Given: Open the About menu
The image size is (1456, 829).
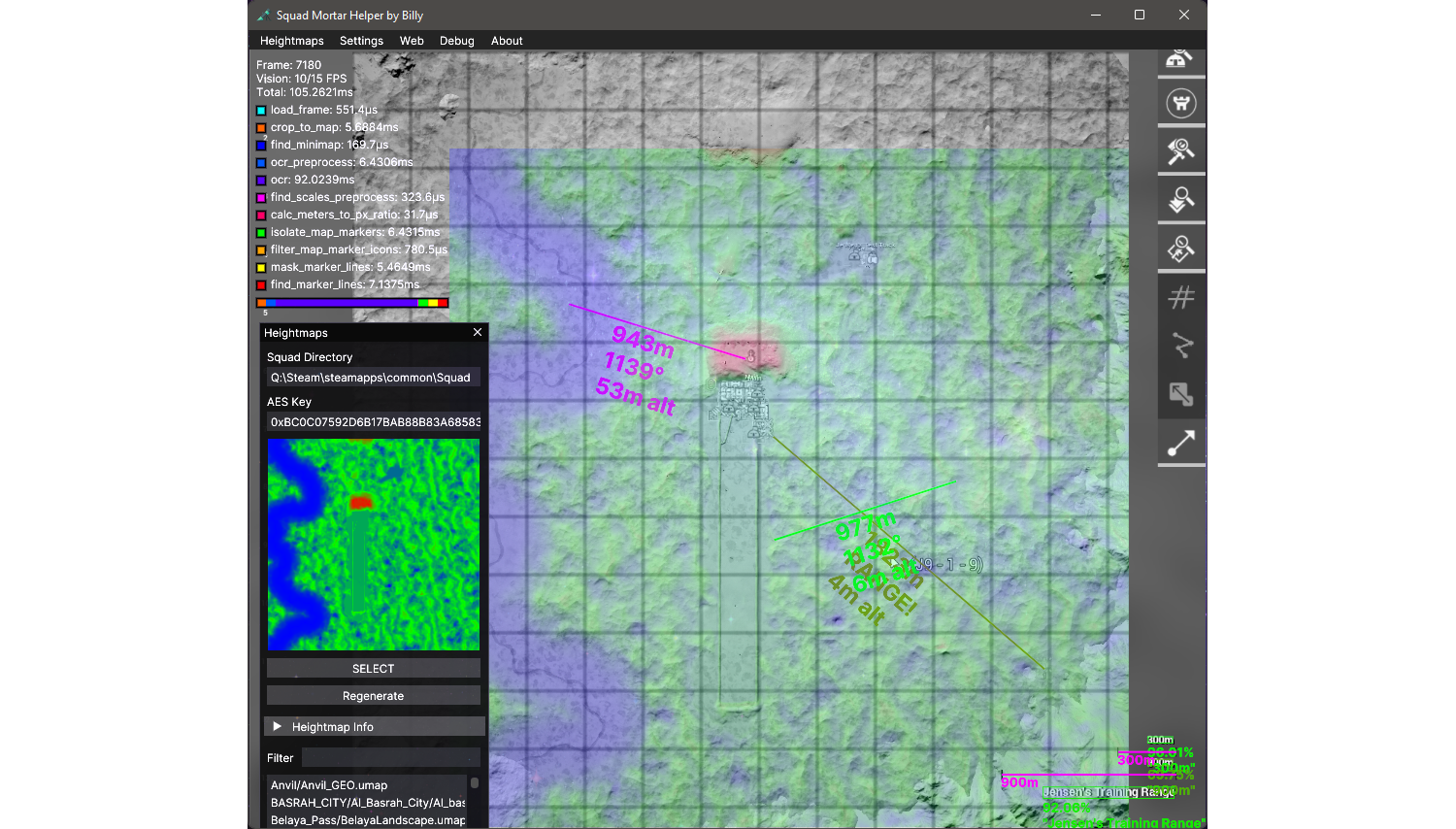Looking at the screenshot, I should [x=507, y=41].
